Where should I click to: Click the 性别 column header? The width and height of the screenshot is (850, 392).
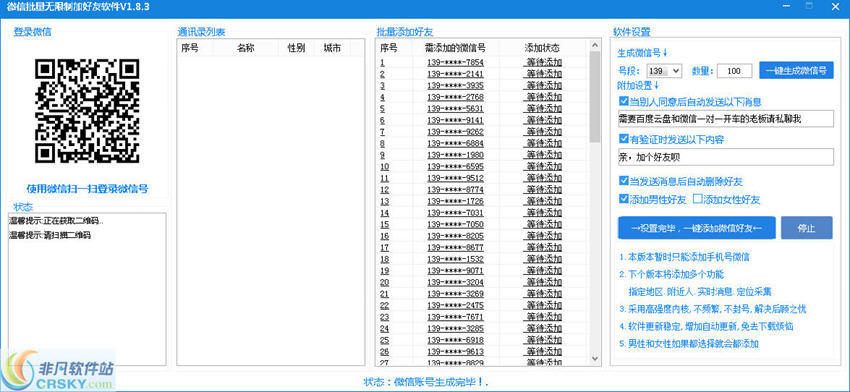296,48
